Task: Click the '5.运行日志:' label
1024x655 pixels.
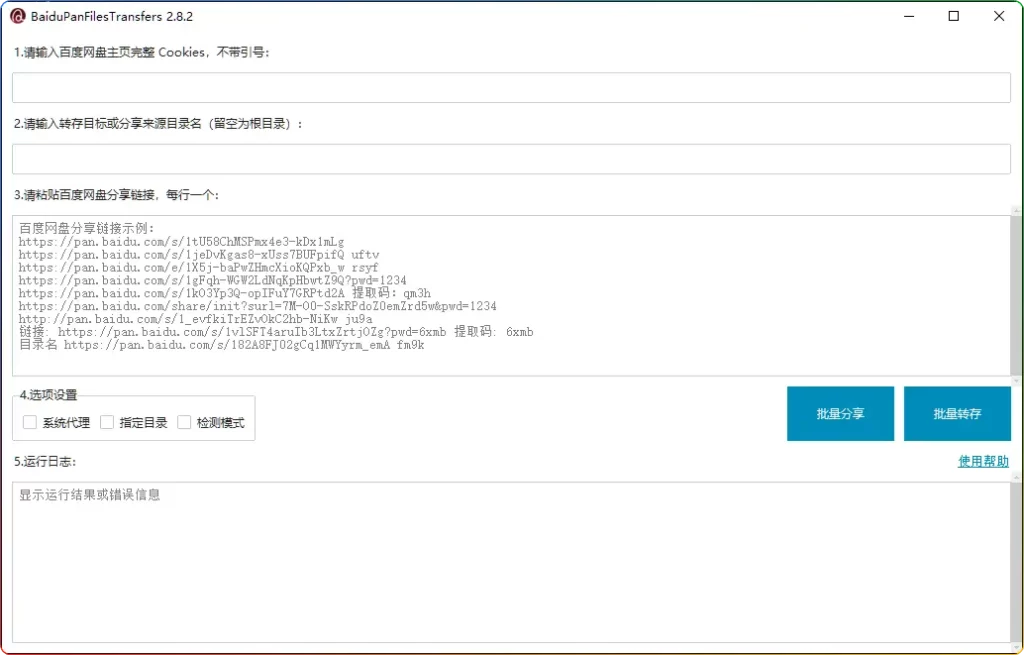Action: click(x=45, y=462)
